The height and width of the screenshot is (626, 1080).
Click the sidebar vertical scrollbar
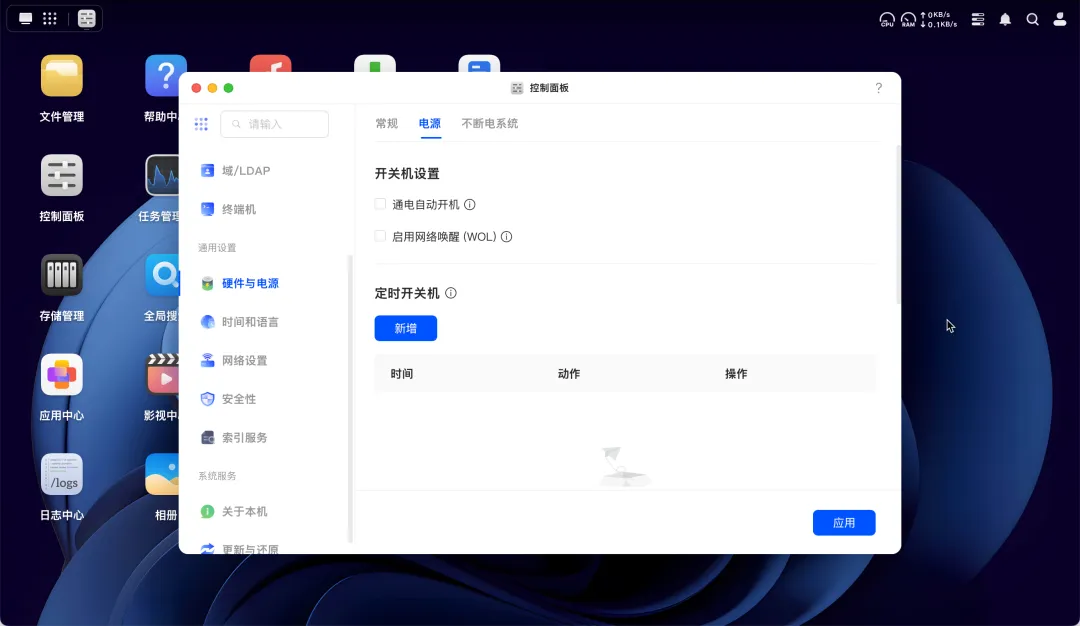(350, 399)
